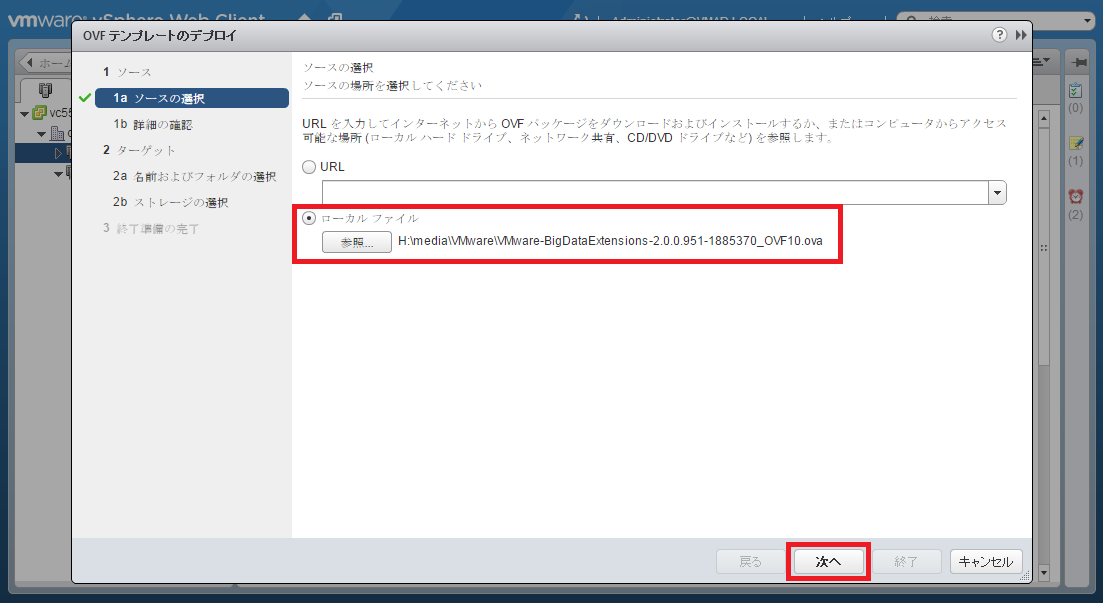Click the double-arrow minimize icon in the dialog header
Screen dimensions: 1103x603
click(x=1021, y=34)
